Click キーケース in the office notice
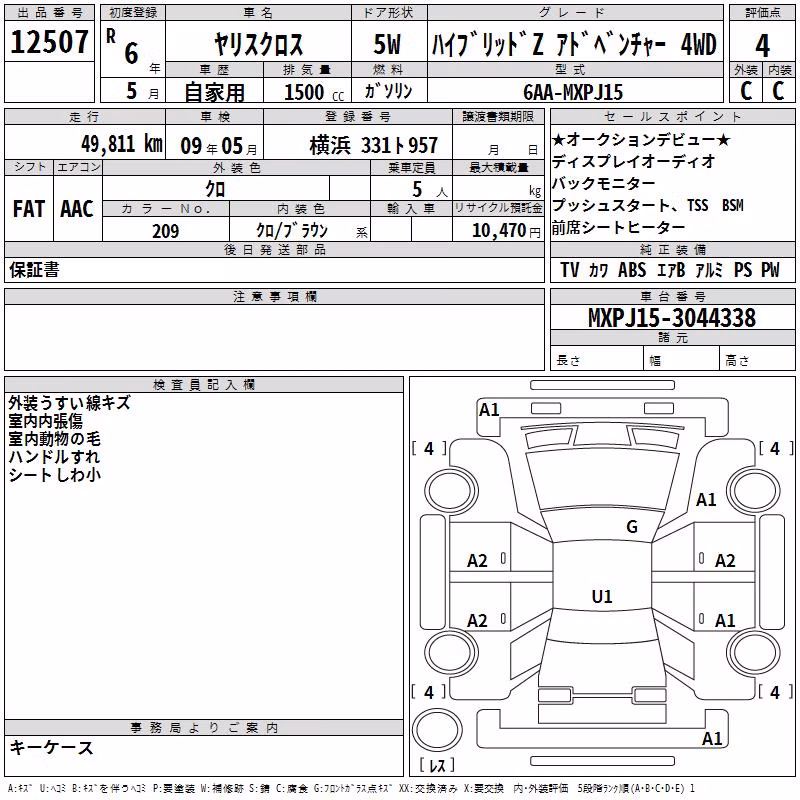This screenshot has width=800, height=800. [x=52, y=748]
